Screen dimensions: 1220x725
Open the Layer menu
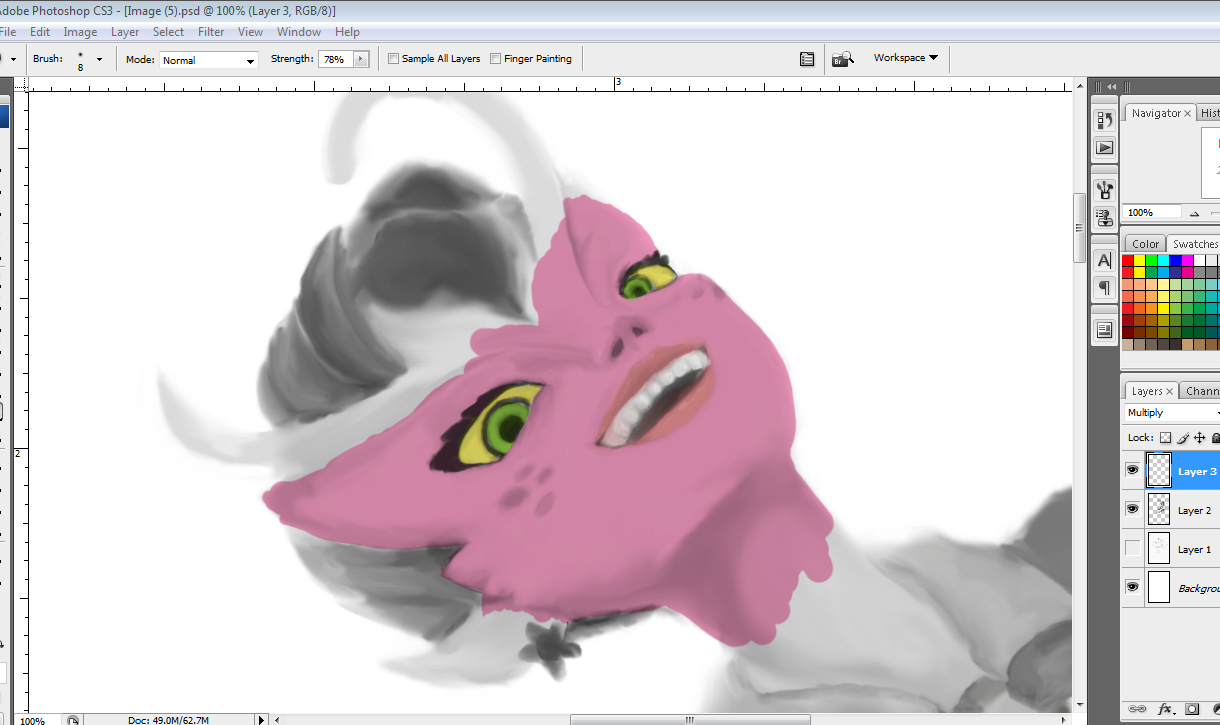[x=125, y=32]
